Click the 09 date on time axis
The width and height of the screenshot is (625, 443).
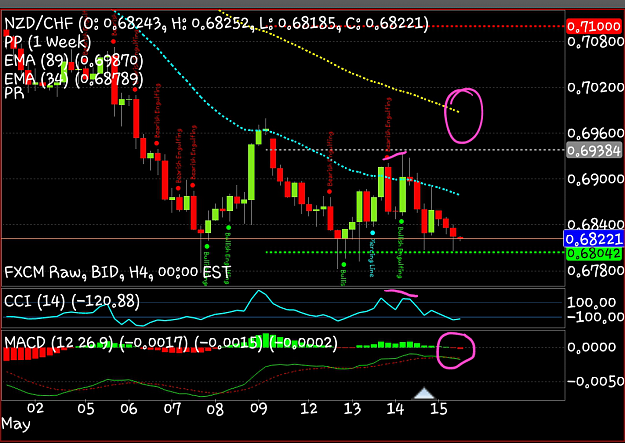258,408
